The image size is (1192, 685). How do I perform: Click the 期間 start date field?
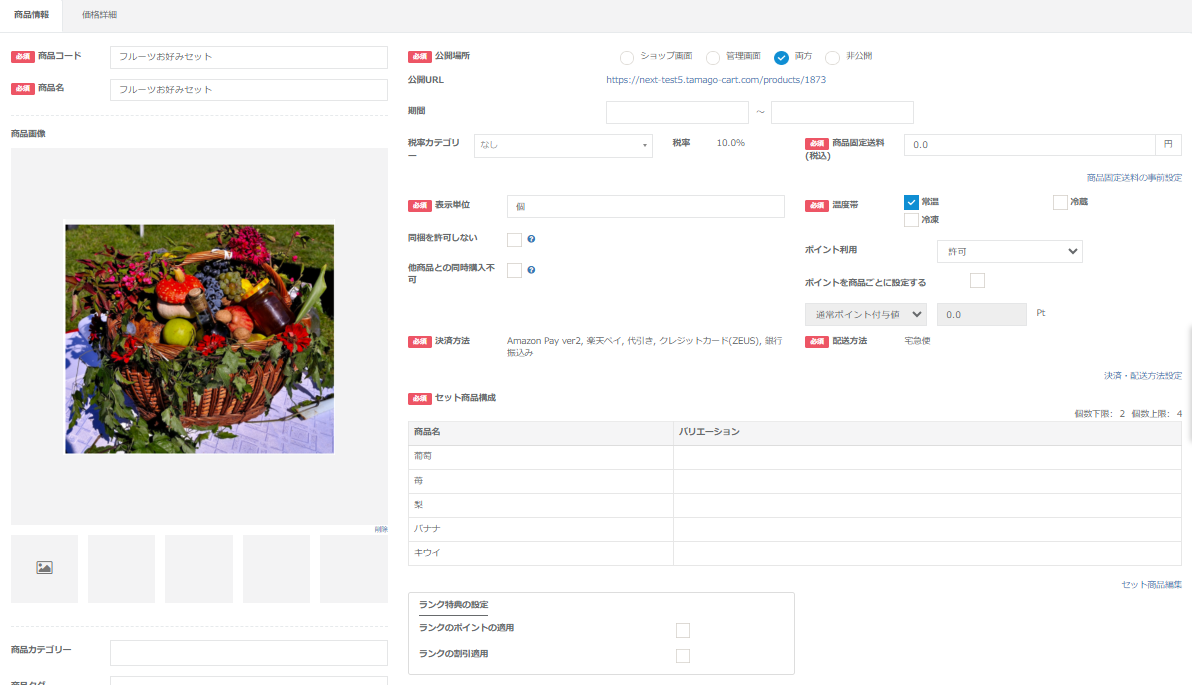pos(677,113)
